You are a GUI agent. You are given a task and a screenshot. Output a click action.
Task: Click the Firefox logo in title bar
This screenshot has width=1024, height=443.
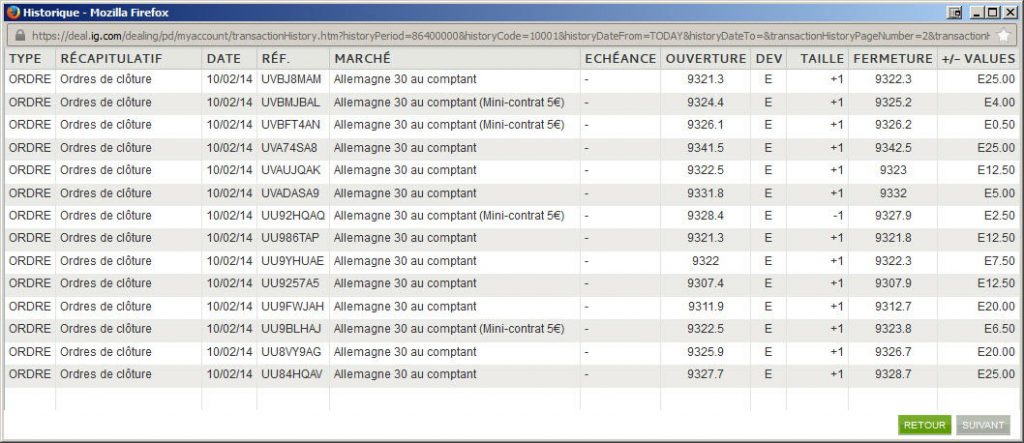tap(13, 12)
